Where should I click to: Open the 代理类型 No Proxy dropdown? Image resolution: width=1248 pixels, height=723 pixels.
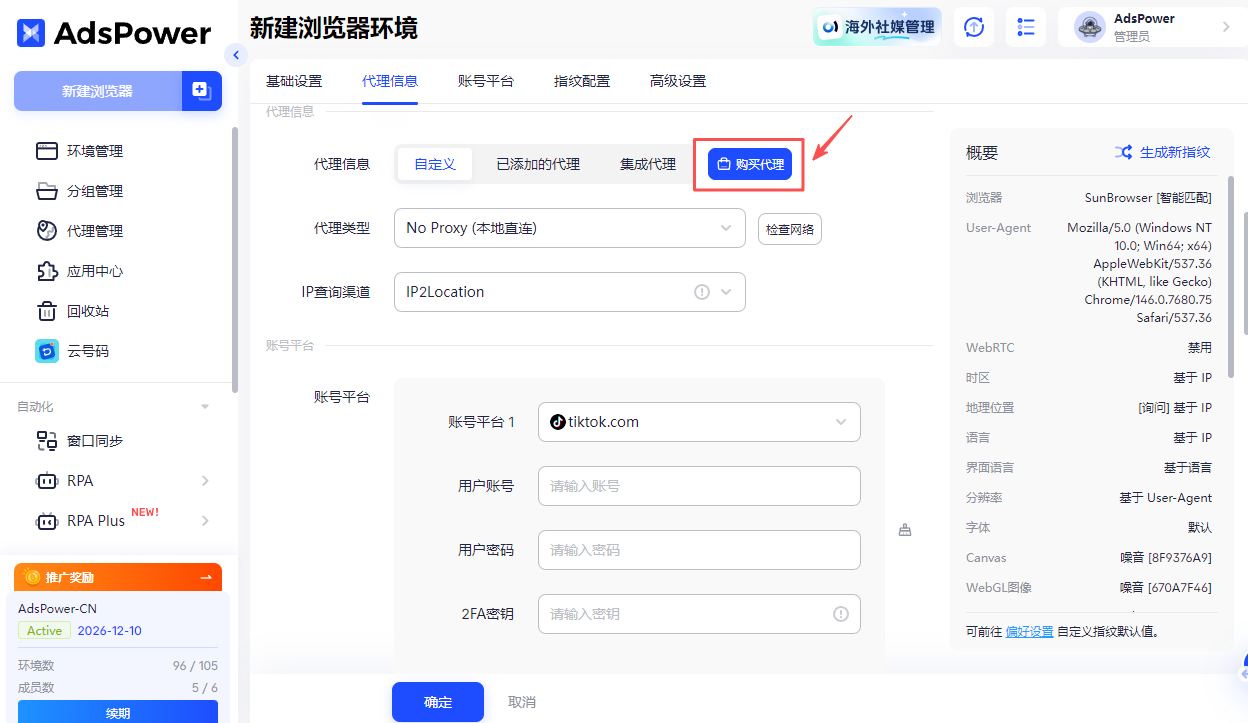tap(569, 228)
